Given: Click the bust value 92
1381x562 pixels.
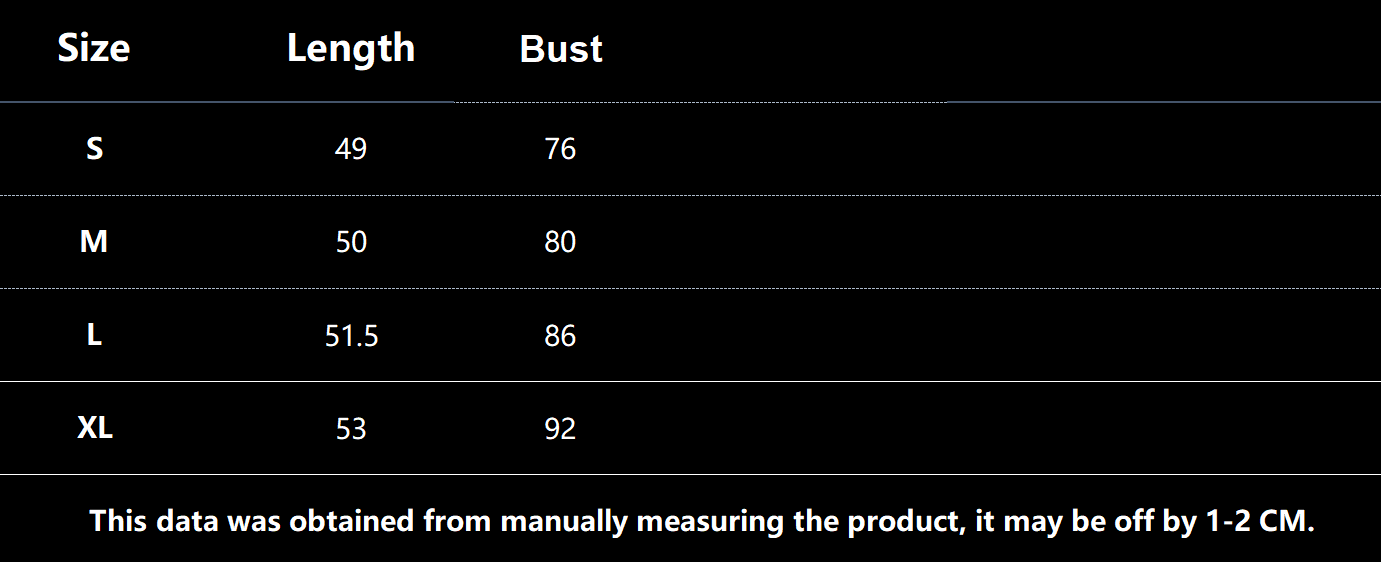Looking at the screenshot, I should coord(560,429).
